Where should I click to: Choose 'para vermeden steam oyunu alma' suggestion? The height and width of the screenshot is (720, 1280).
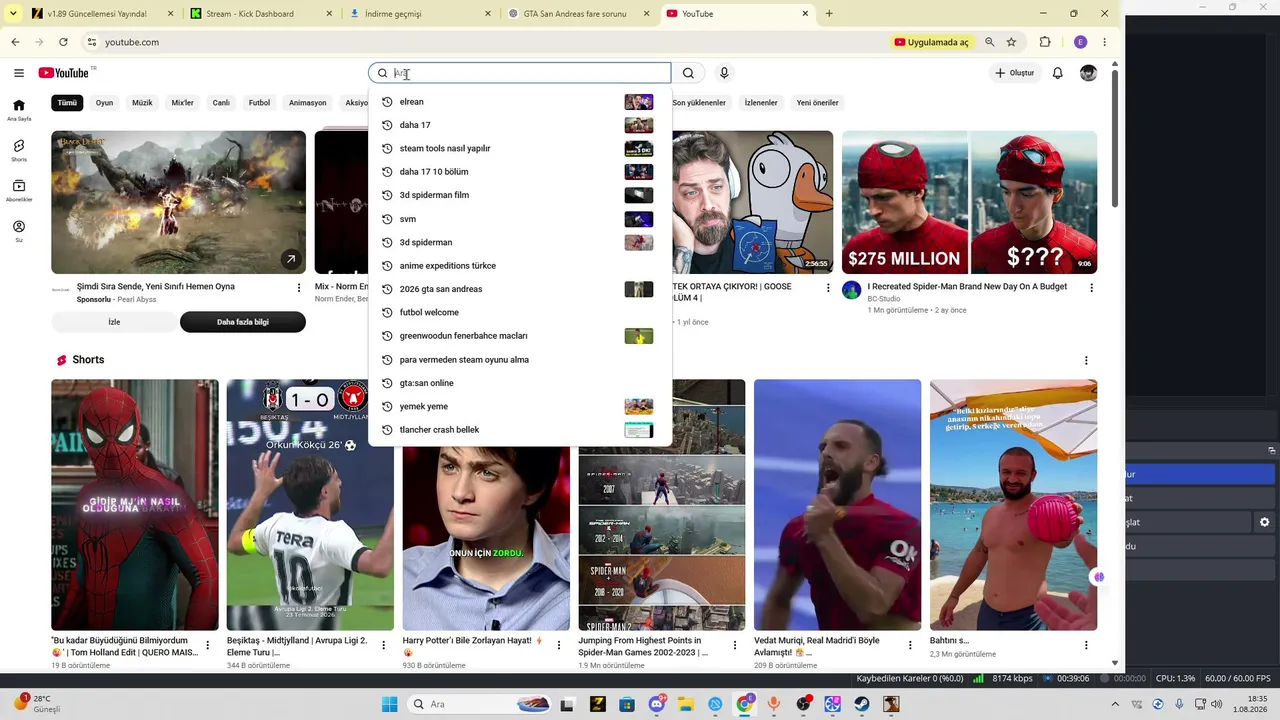520,360
